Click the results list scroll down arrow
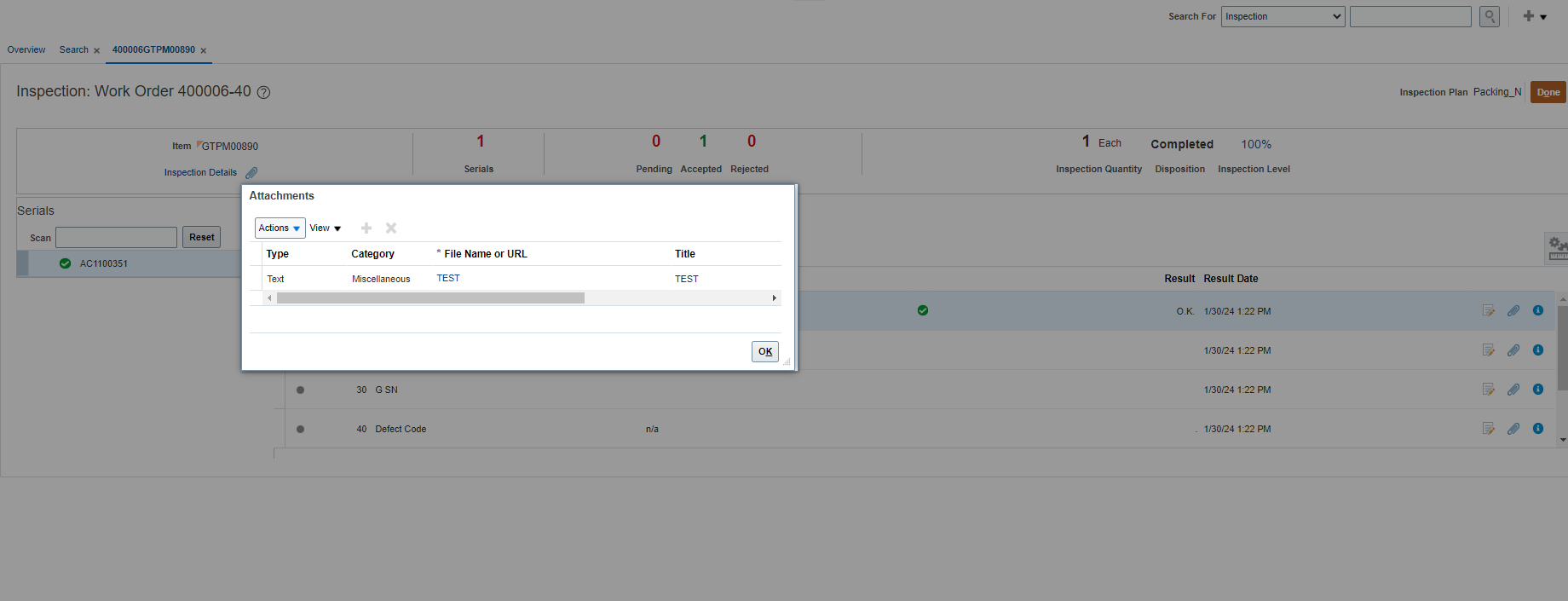Image resolution: width=1568 pixels, height=601 pixels. (1562, 440)
